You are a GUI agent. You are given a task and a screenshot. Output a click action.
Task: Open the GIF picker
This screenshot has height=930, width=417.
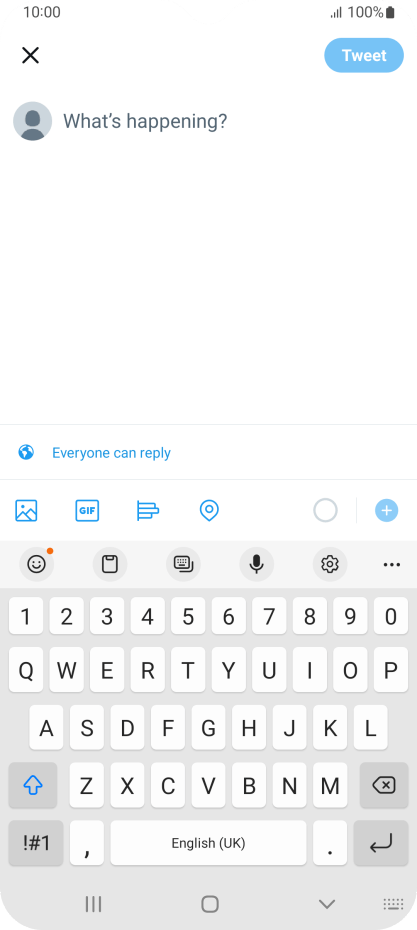point(87,510)
